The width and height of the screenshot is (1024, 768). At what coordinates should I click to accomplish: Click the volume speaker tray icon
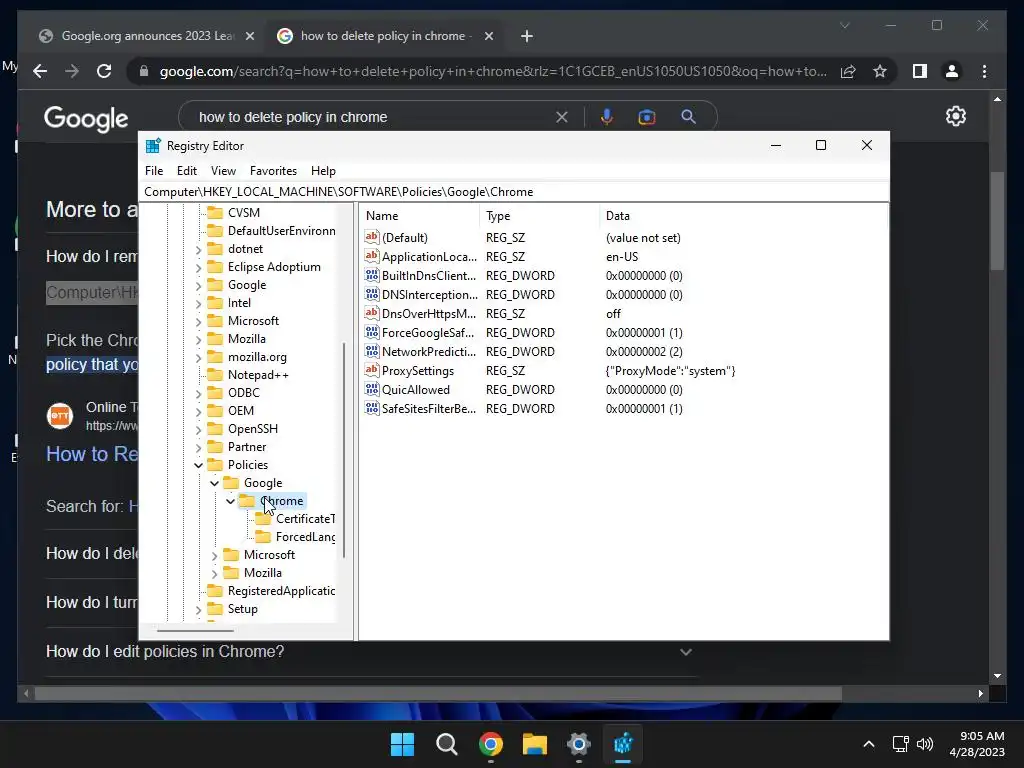(x=925, y=744)
